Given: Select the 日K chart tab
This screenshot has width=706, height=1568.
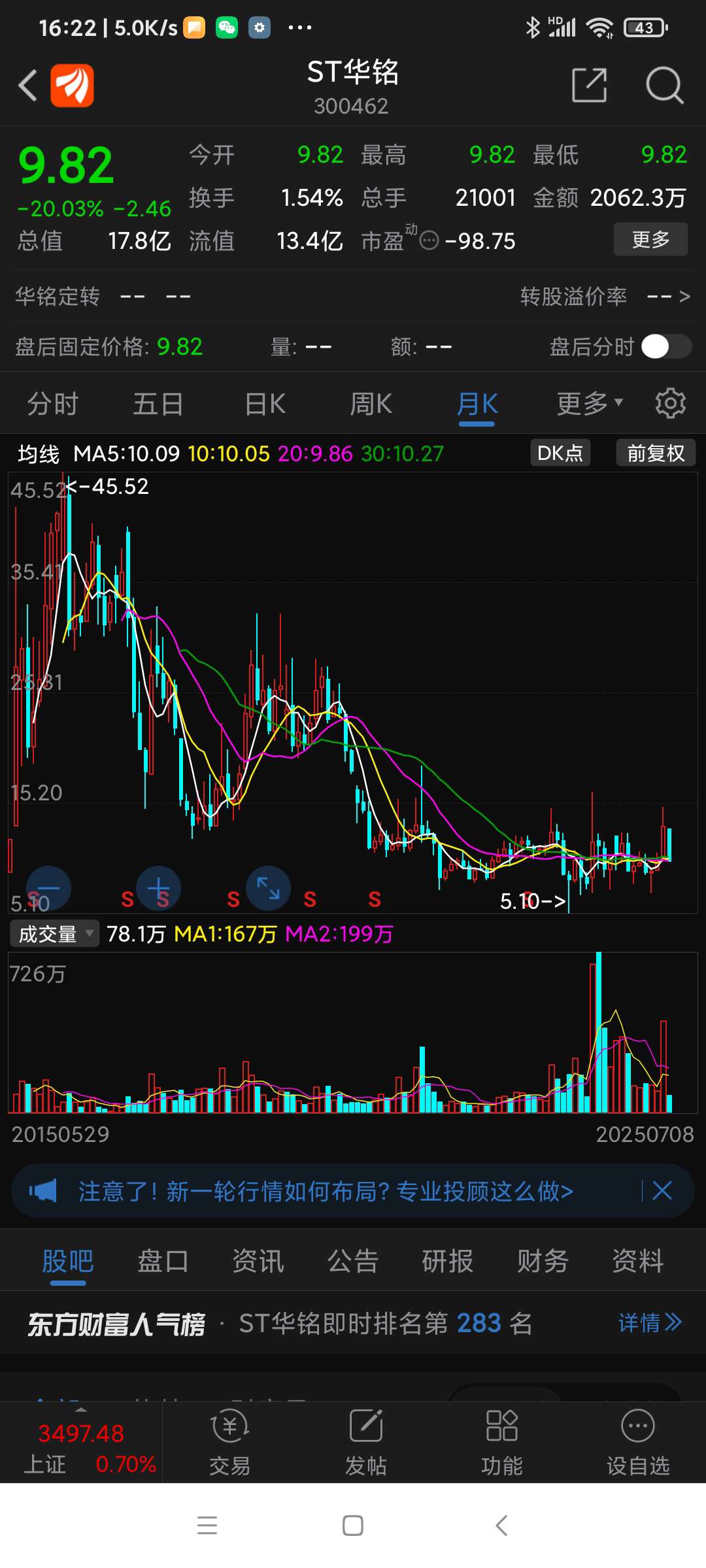Looking at the screenshot, I should (x=265, y=404).
